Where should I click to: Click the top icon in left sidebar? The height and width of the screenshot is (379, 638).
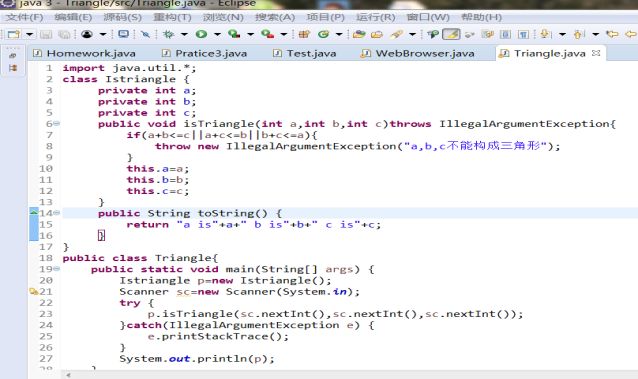click(x=13, y=56)
